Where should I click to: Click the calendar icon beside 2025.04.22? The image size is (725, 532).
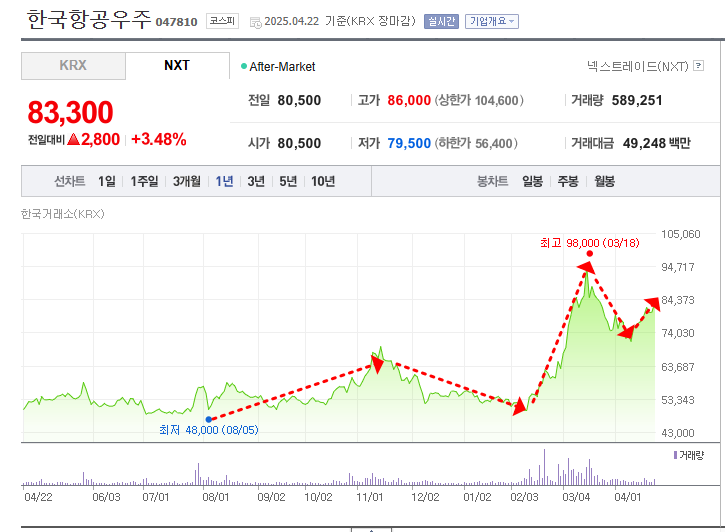[x=255, y=22]
